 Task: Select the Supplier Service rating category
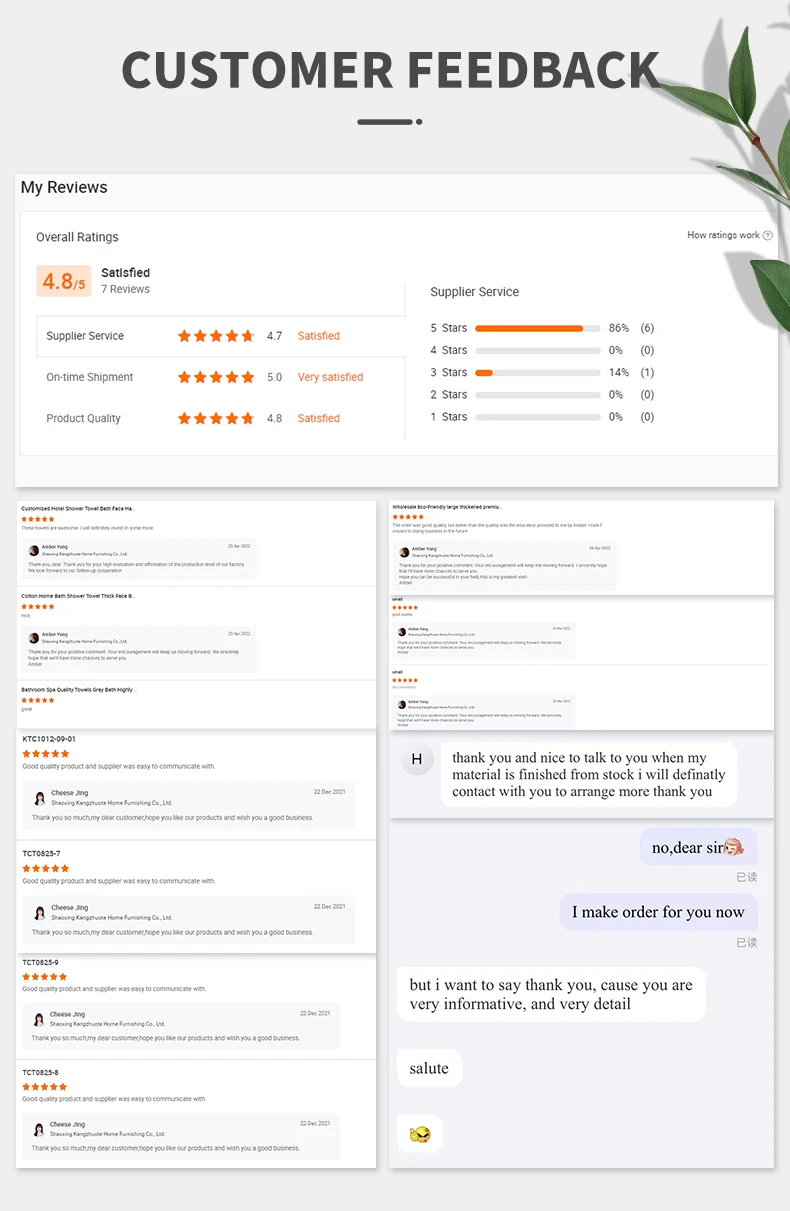click(85, 336)
